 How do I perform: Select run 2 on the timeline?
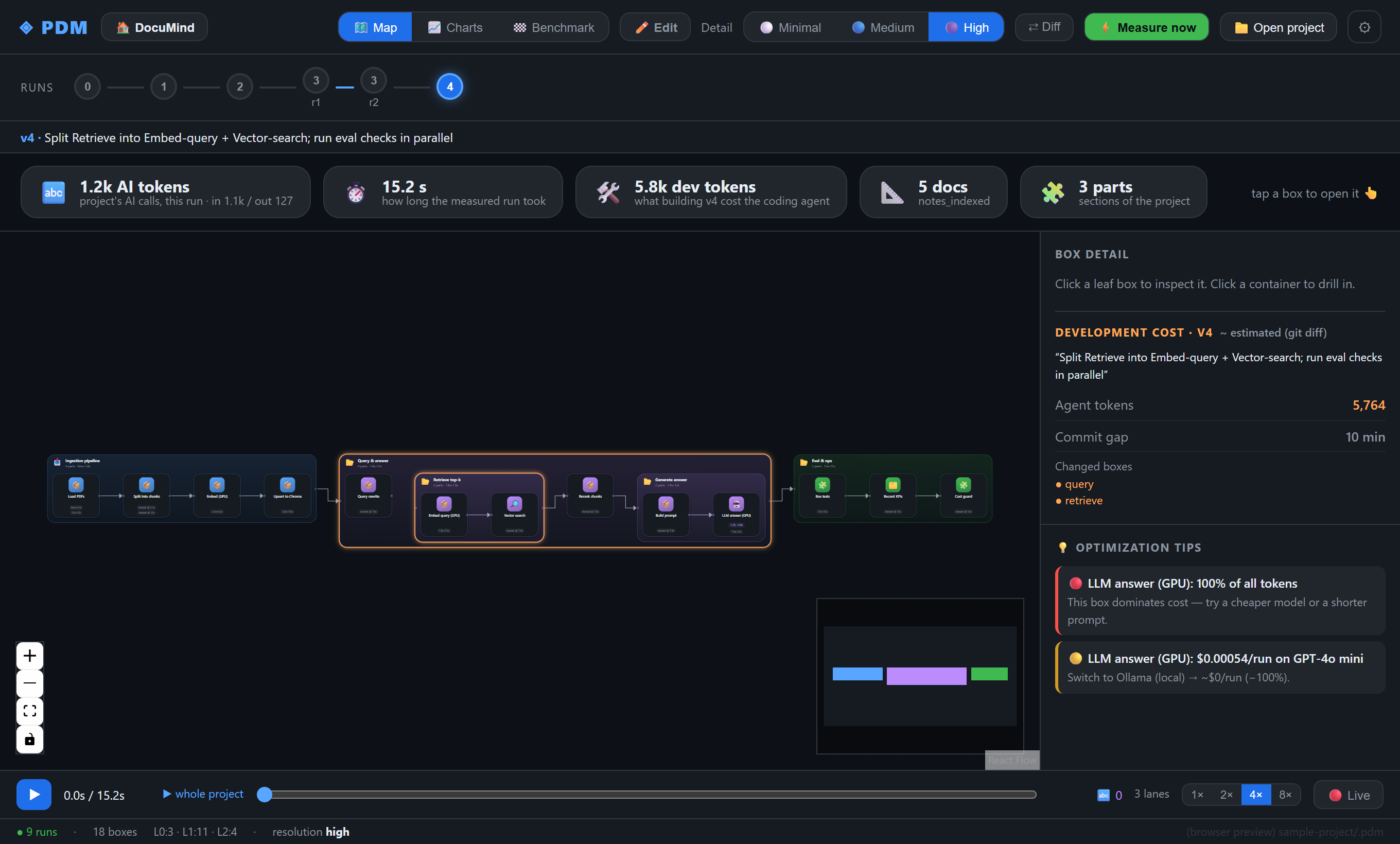(240, 86)
